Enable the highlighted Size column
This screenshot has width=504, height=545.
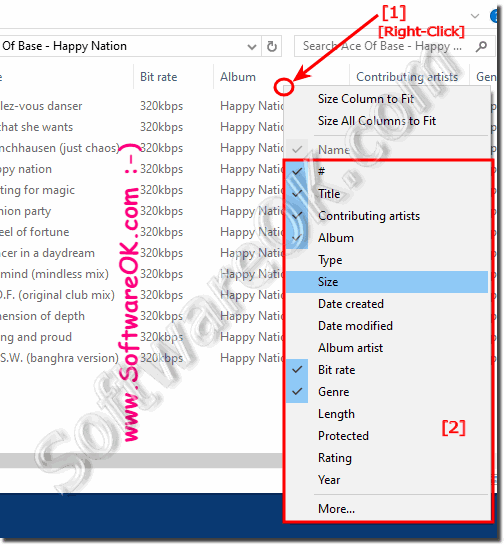point(387,282)
